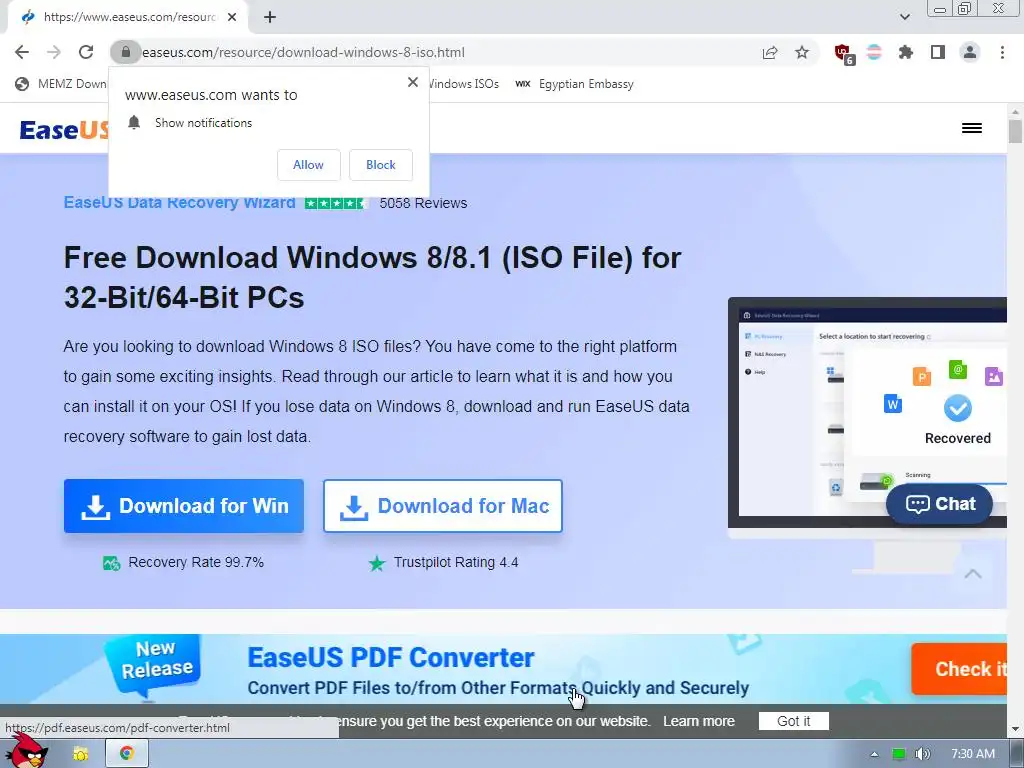Click the 7:30 AM clock
This screenshot has width=1024, height=768.
coord(973,754)
